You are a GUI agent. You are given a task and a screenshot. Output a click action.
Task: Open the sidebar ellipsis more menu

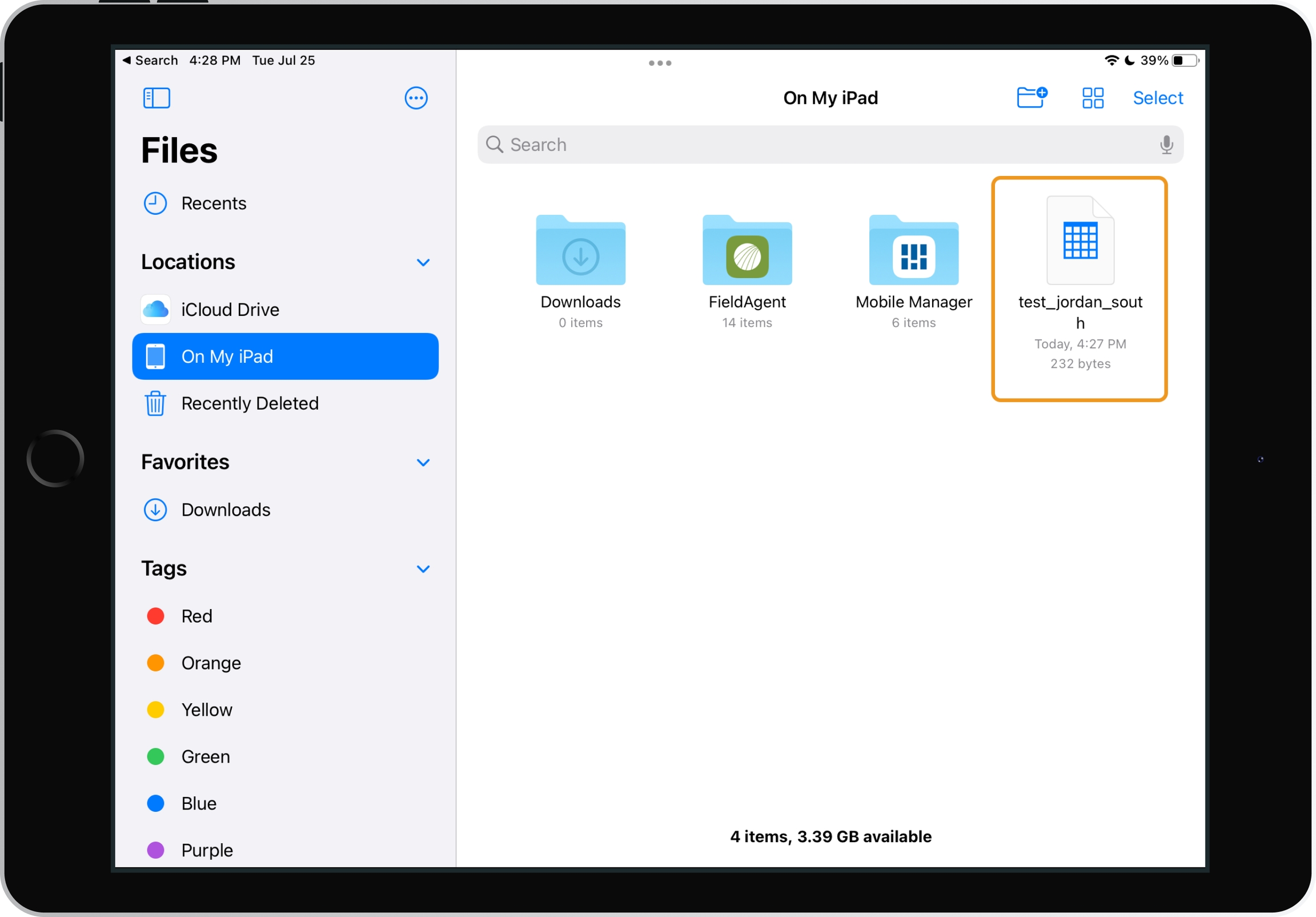tap(416, 98)
